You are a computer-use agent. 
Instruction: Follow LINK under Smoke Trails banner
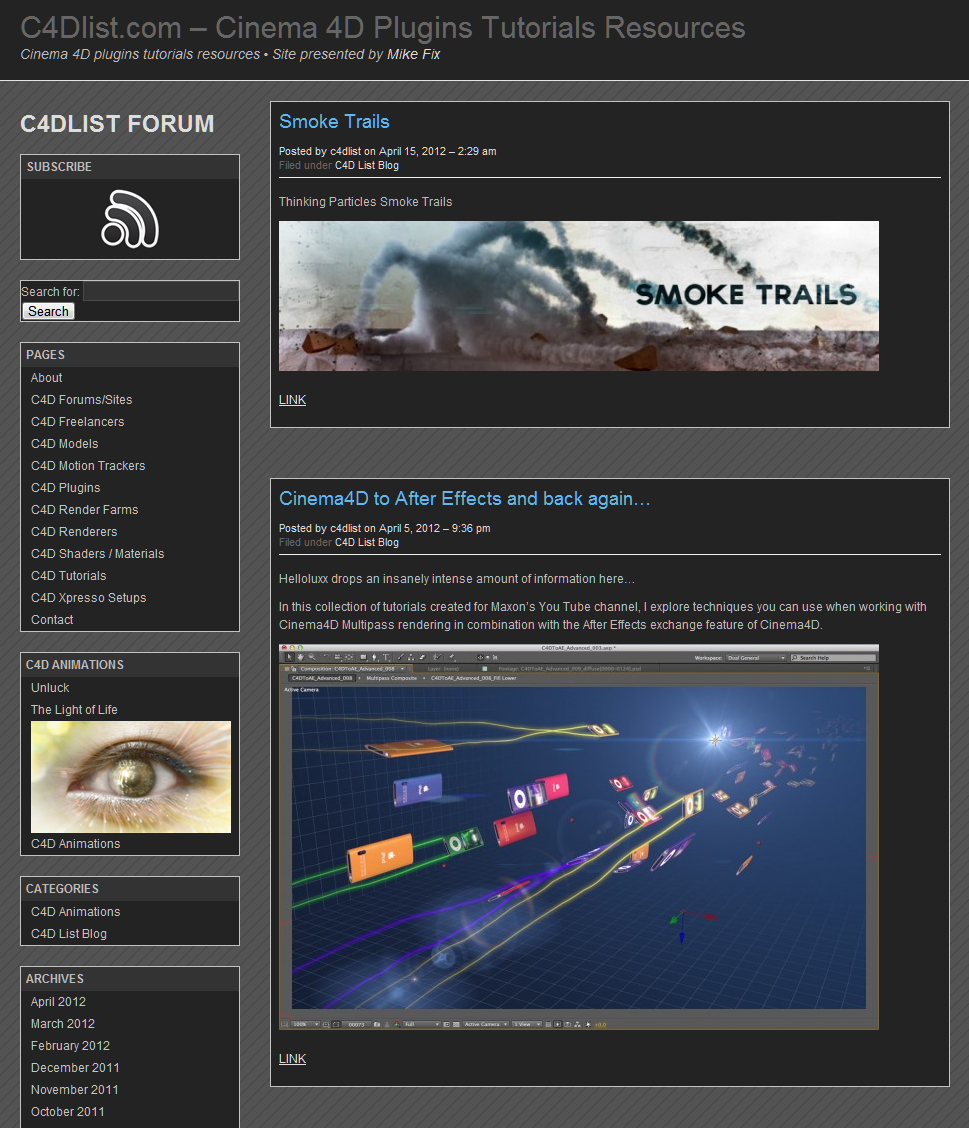click(x=293, y=400)
